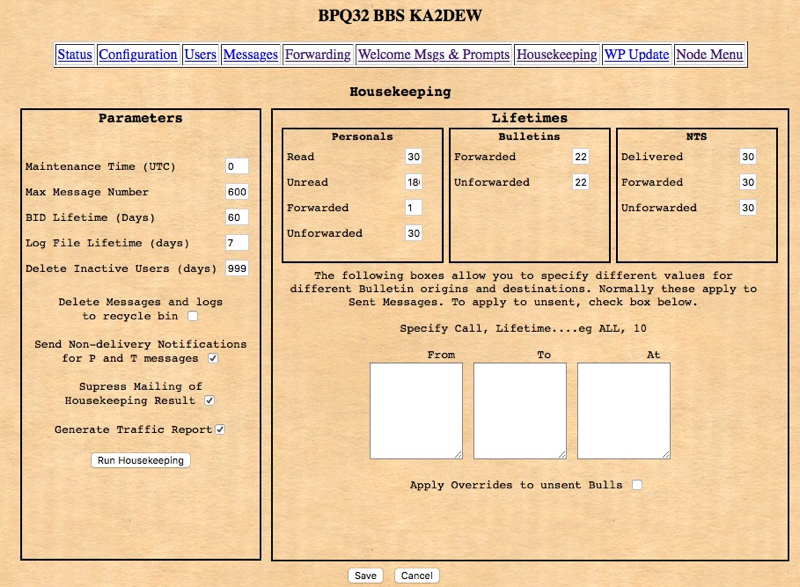Click the "Bulletins" group heading
The width and height of the screenshot is (800, 587).
(x=529, y=137)
